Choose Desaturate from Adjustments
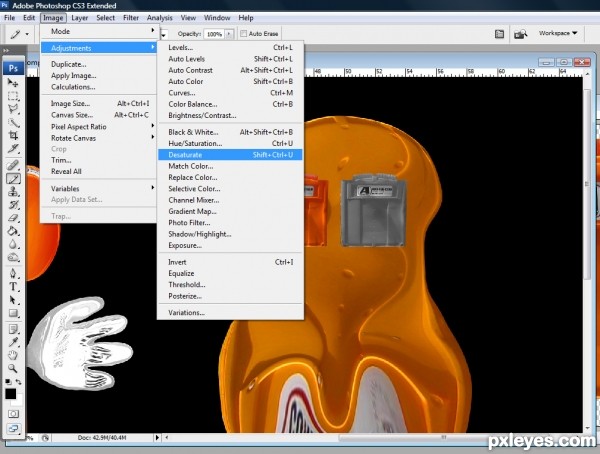Viewport: 600px width, 454px height. coord(230,155)
